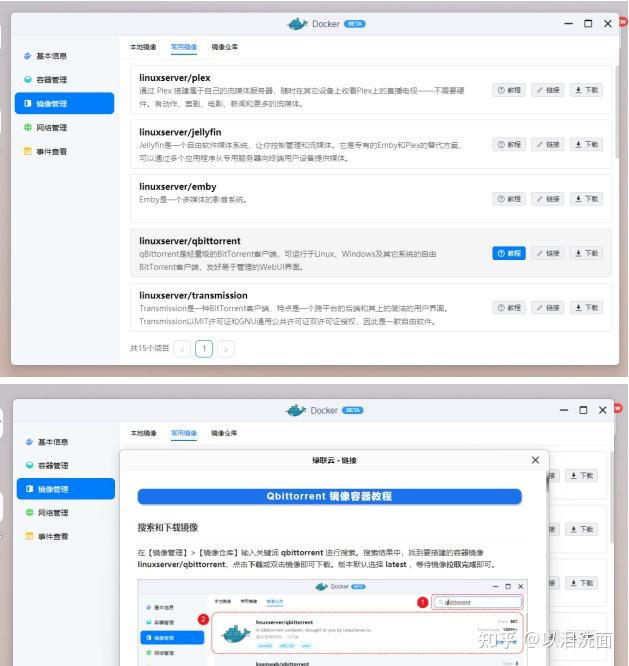
Task: Click 下载 for linuxserver/plex image
Action: point(586,90)
